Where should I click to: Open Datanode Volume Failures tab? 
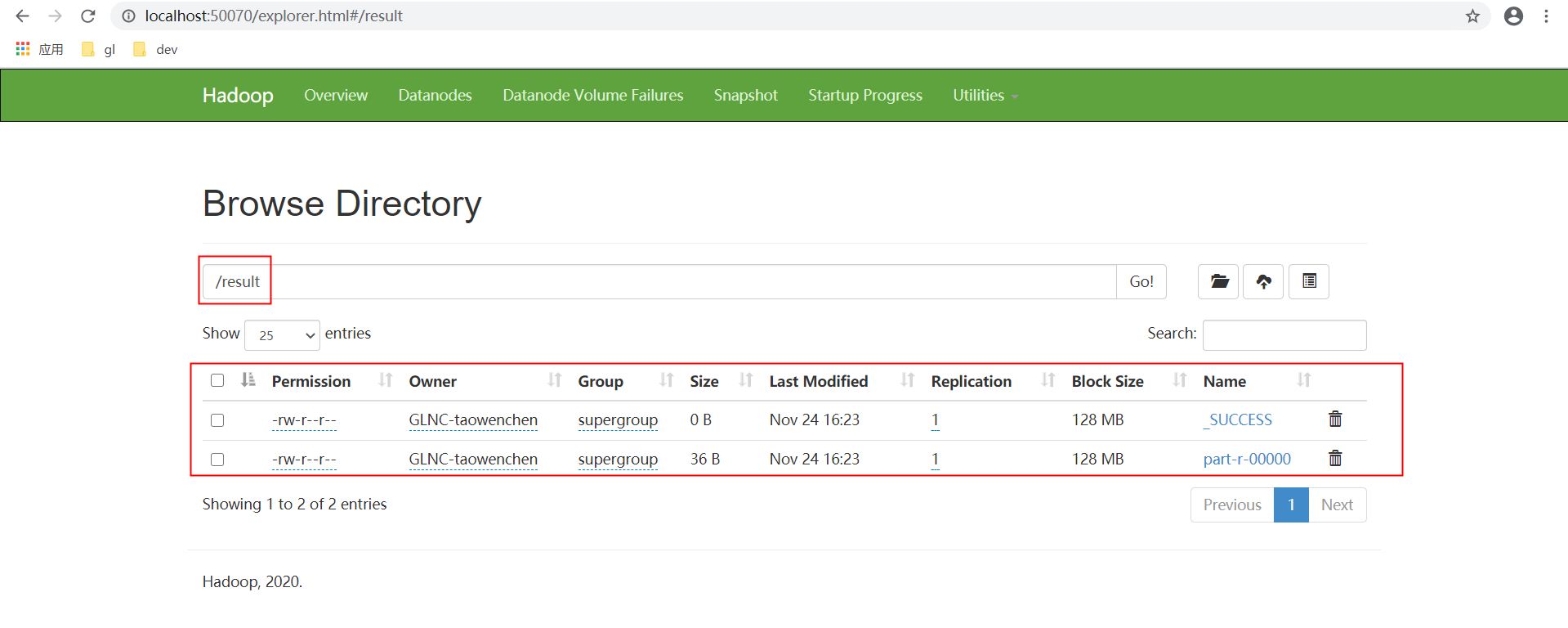pyautogui.click(x=593, y=95)
